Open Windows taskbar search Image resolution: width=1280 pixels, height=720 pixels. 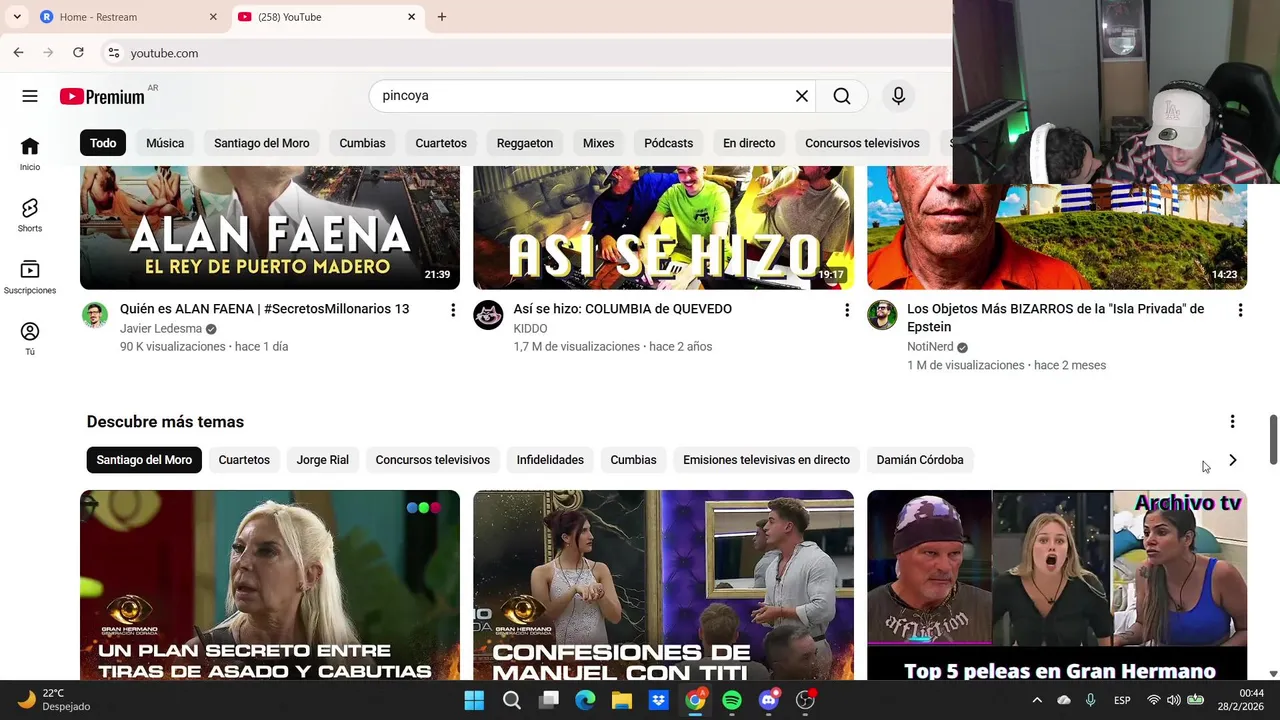coord(511,700)
